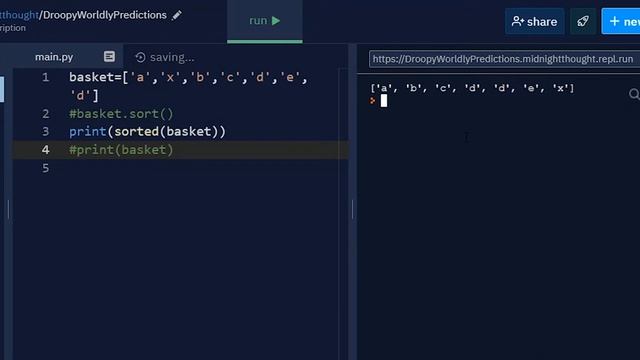Click the #basket.sort() comment line
The width and height of the screenshot is (640, 360).
point(121,113)
